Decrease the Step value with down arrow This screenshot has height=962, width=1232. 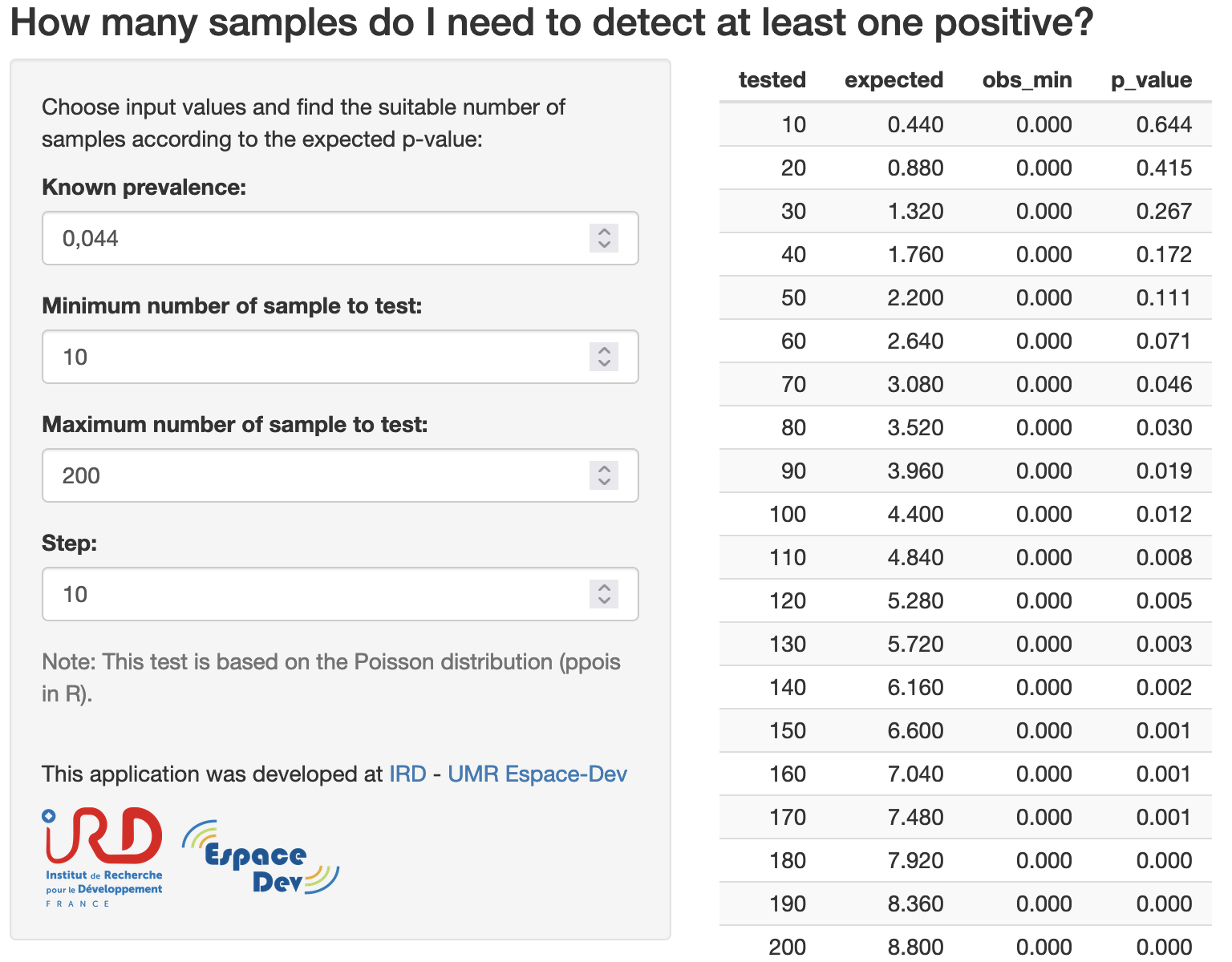tap(604, 601)
